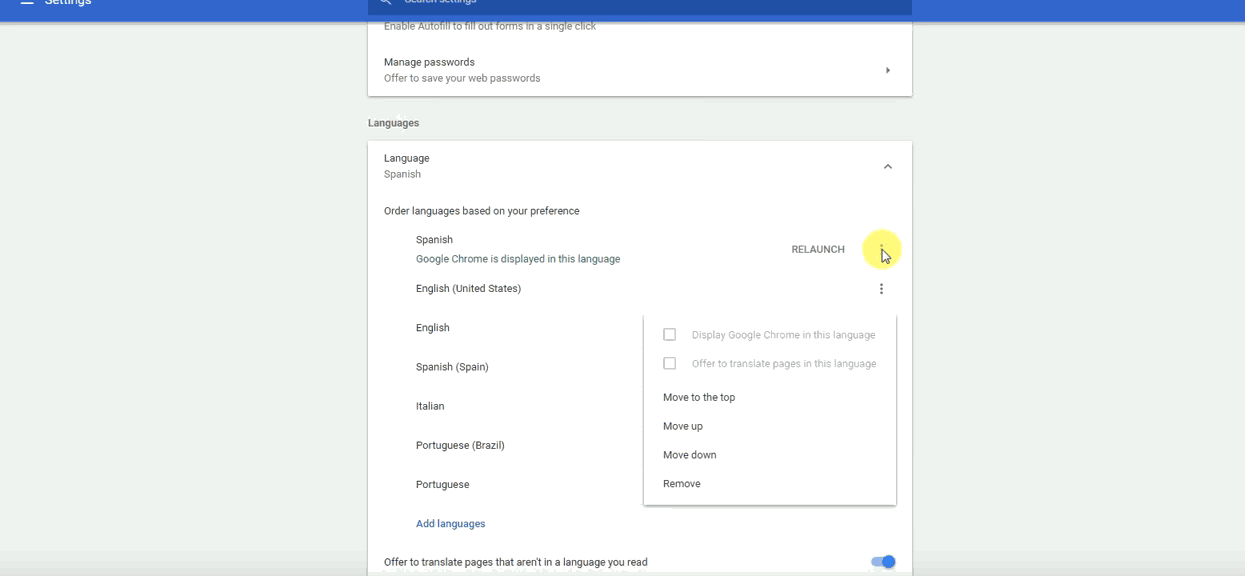Open more actions menu for Spanish
The height and width of the screenshot is (576, 1245).
[x=881, y=249]
